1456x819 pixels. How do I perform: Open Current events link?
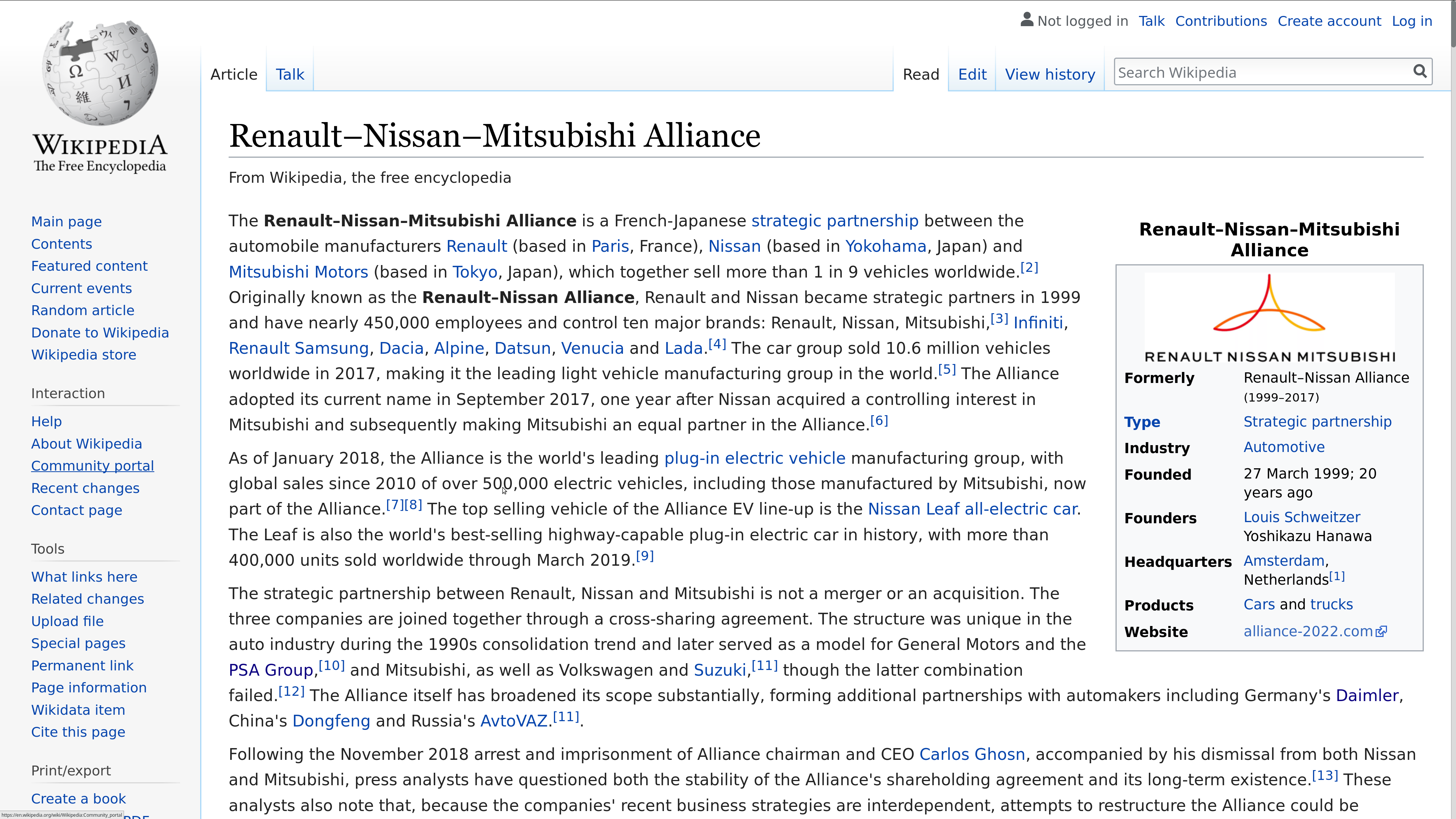coord(82,288)
